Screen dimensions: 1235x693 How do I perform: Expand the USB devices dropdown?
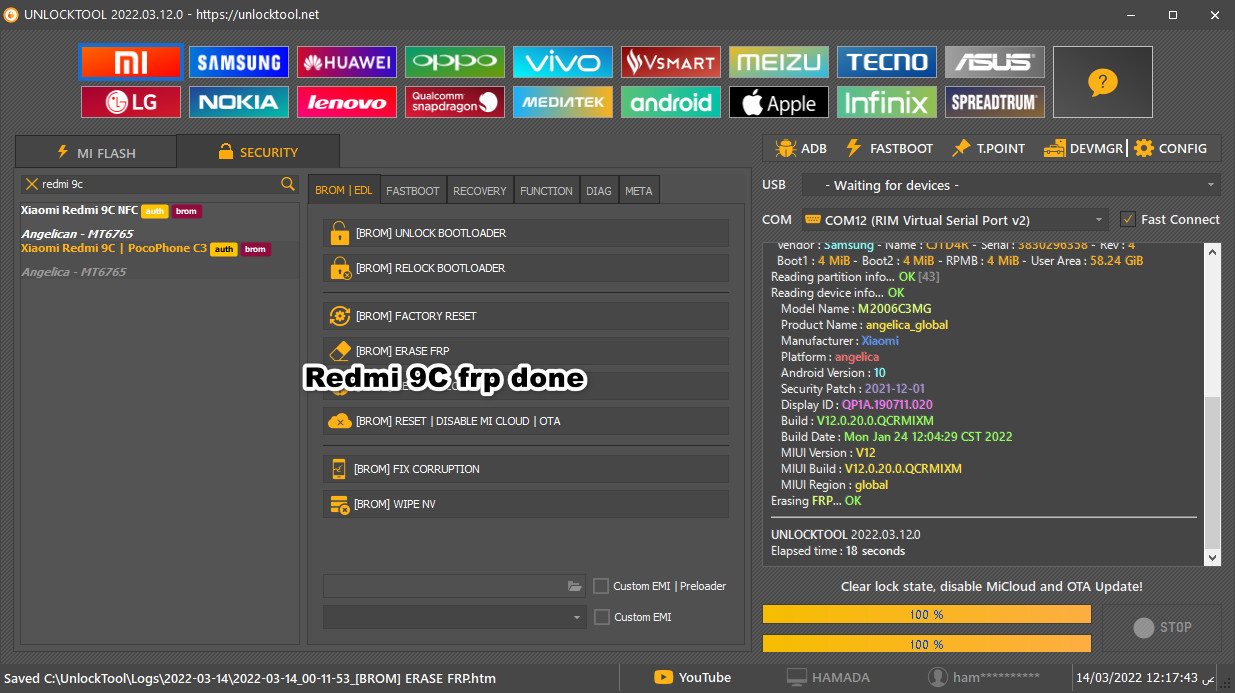pyautogui.click(x=1011, y=185)
